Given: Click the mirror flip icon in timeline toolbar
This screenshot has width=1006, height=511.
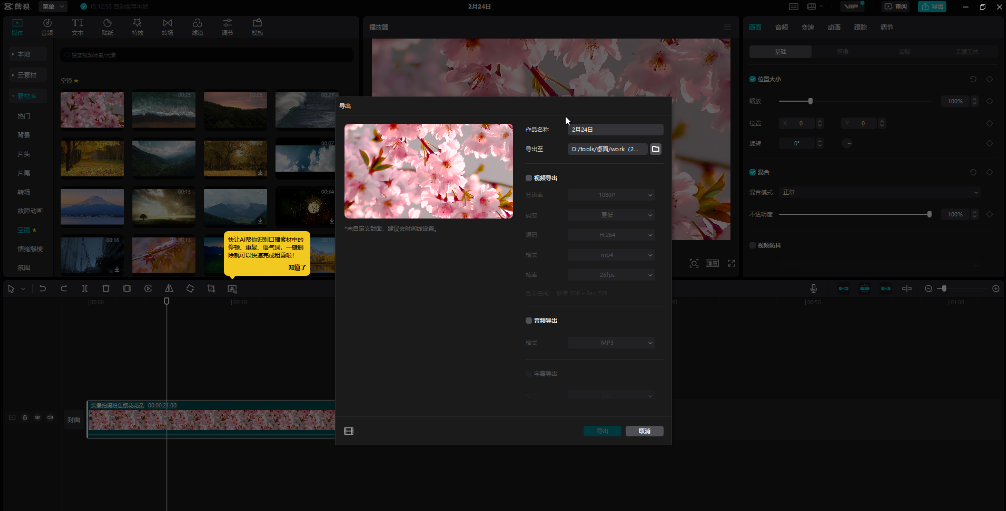Looking at the screenshot, I should coord(169,289).
